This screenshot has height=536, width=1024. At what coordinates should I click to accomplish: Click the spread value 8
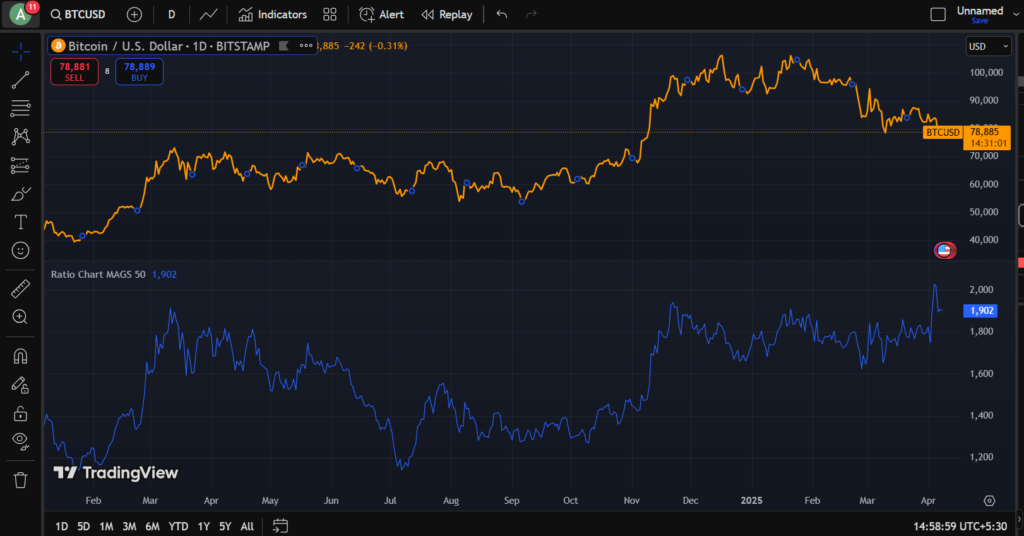pyautogui.click(x=107, y=72)
